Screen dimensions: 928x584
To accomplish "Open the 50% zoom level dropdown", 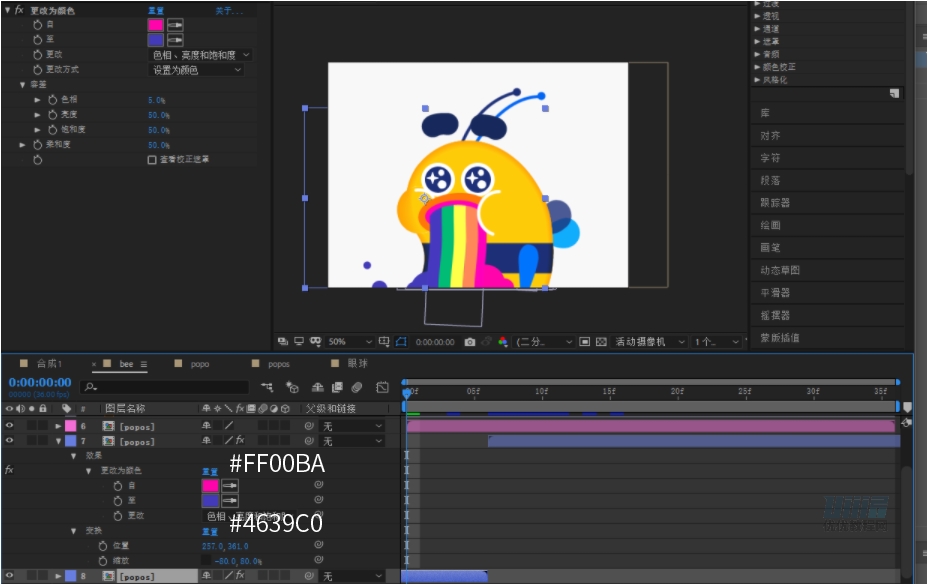I will pyautogui.click(x=350, y=342).
